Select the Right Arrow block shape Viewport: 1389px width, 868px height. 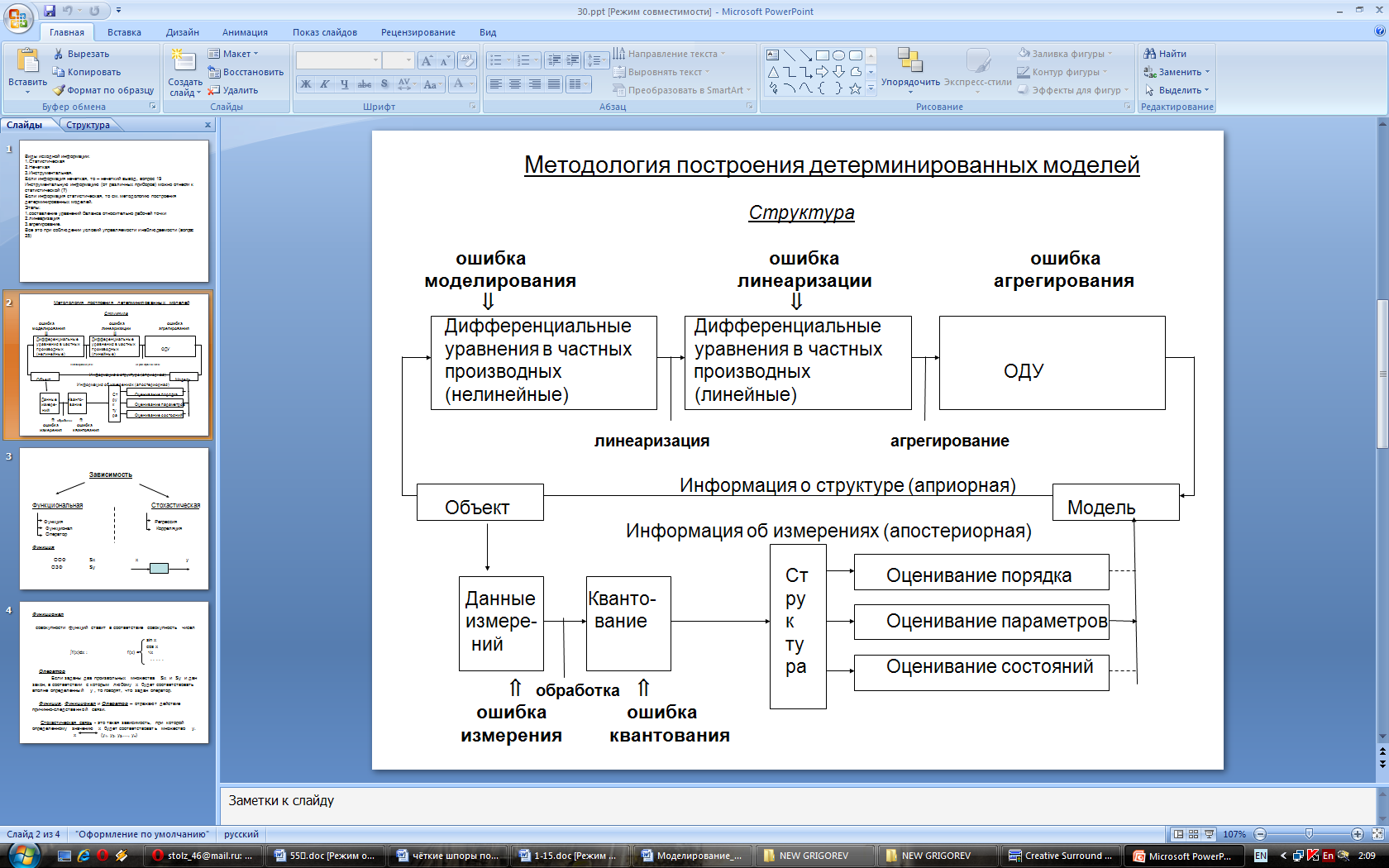point(823,72)
